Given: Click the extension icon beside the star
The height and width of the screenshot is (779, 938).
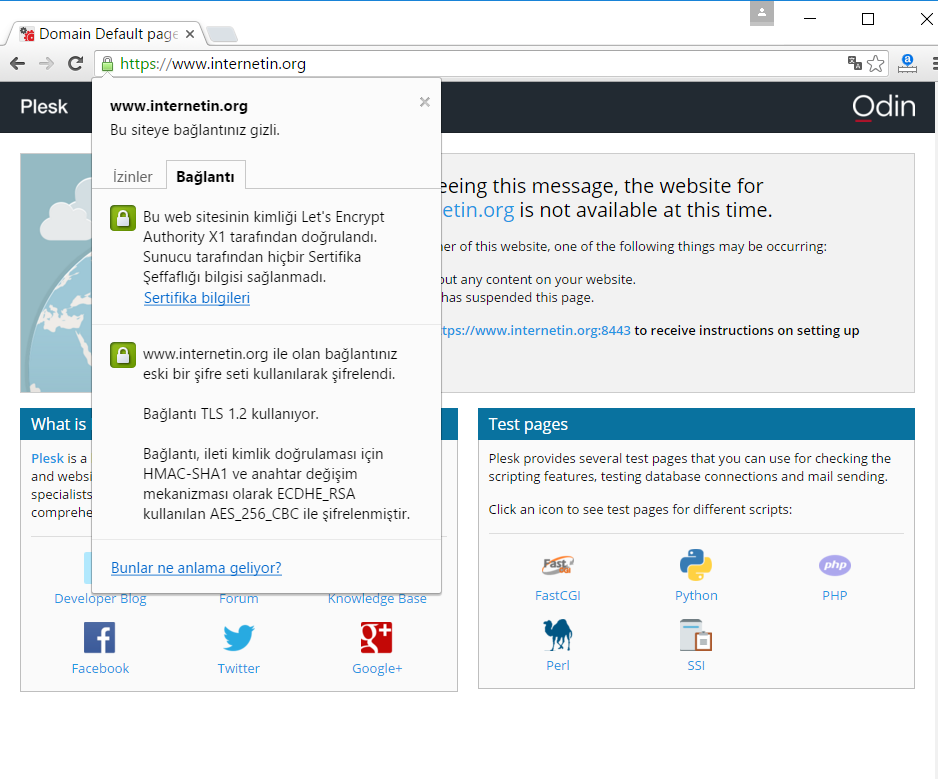Looking at the screenshot, I should (x=907, y=63).
